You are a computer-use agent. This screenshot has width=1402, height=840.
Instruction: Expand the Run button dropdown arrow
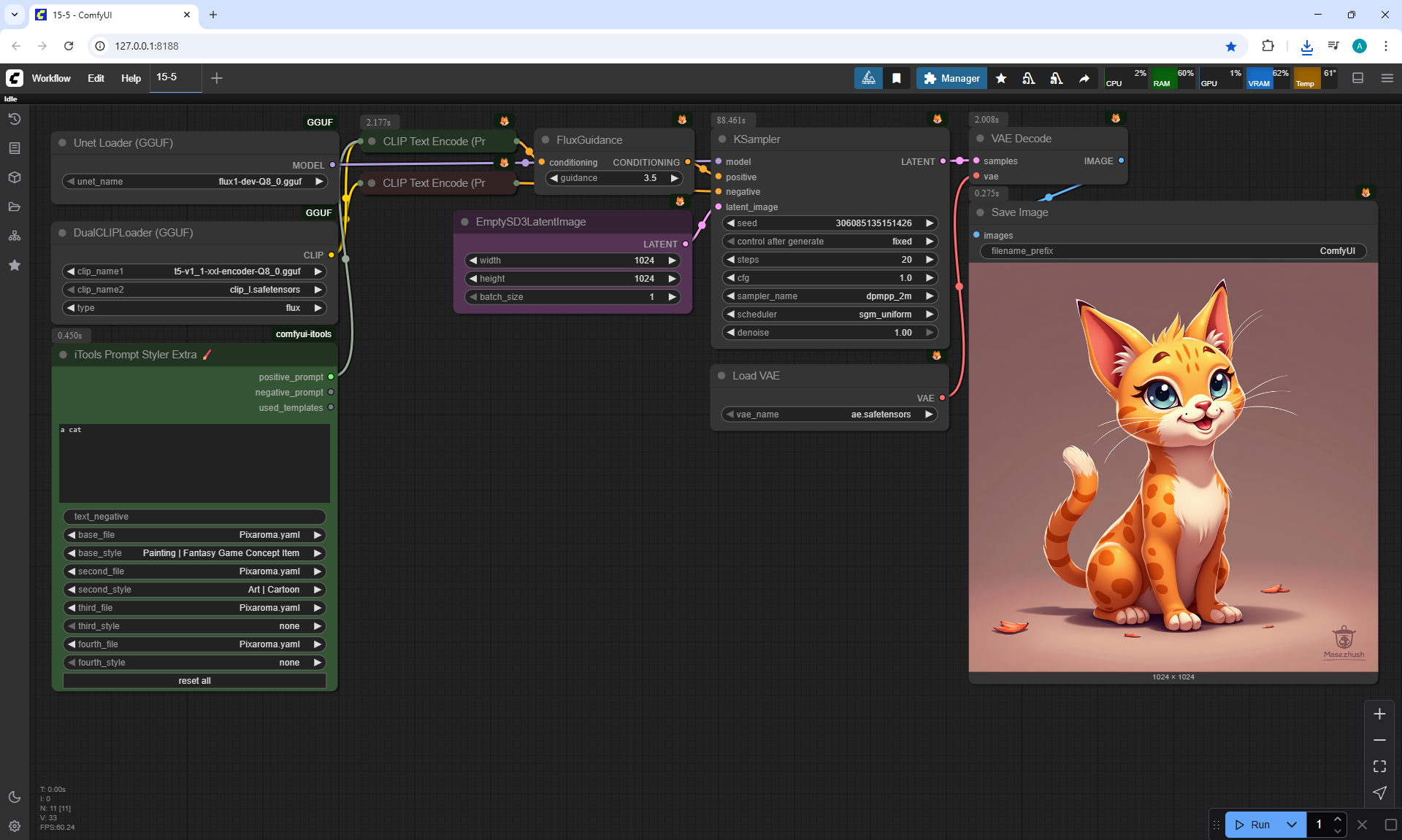1292,825
